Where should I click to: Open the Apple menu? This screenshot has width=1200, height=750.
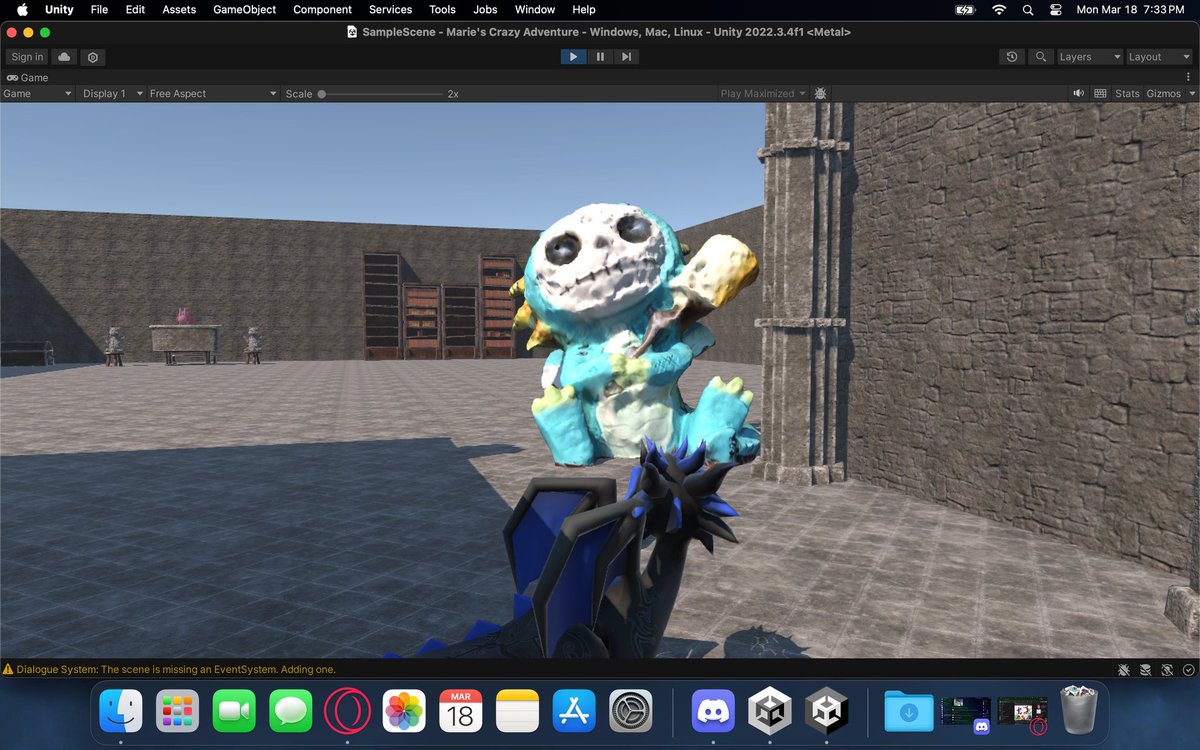(x=21, y=9)
